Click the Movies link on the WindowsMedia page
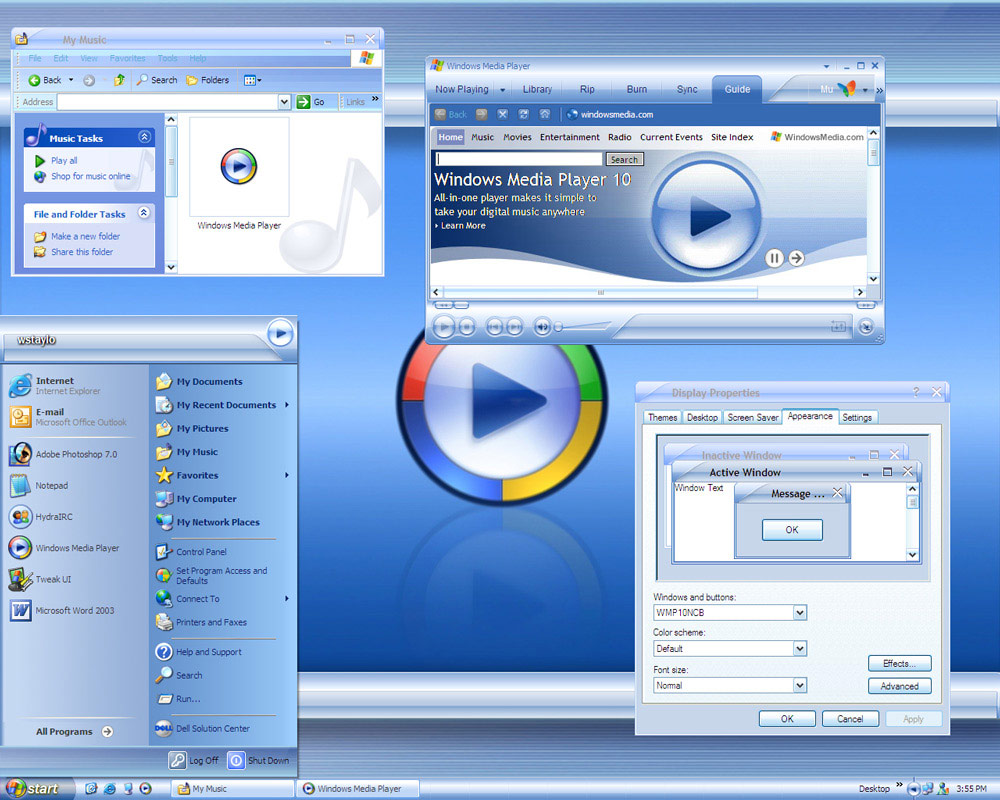This screenshot has height=800, width=1000. tap(517, 137)
